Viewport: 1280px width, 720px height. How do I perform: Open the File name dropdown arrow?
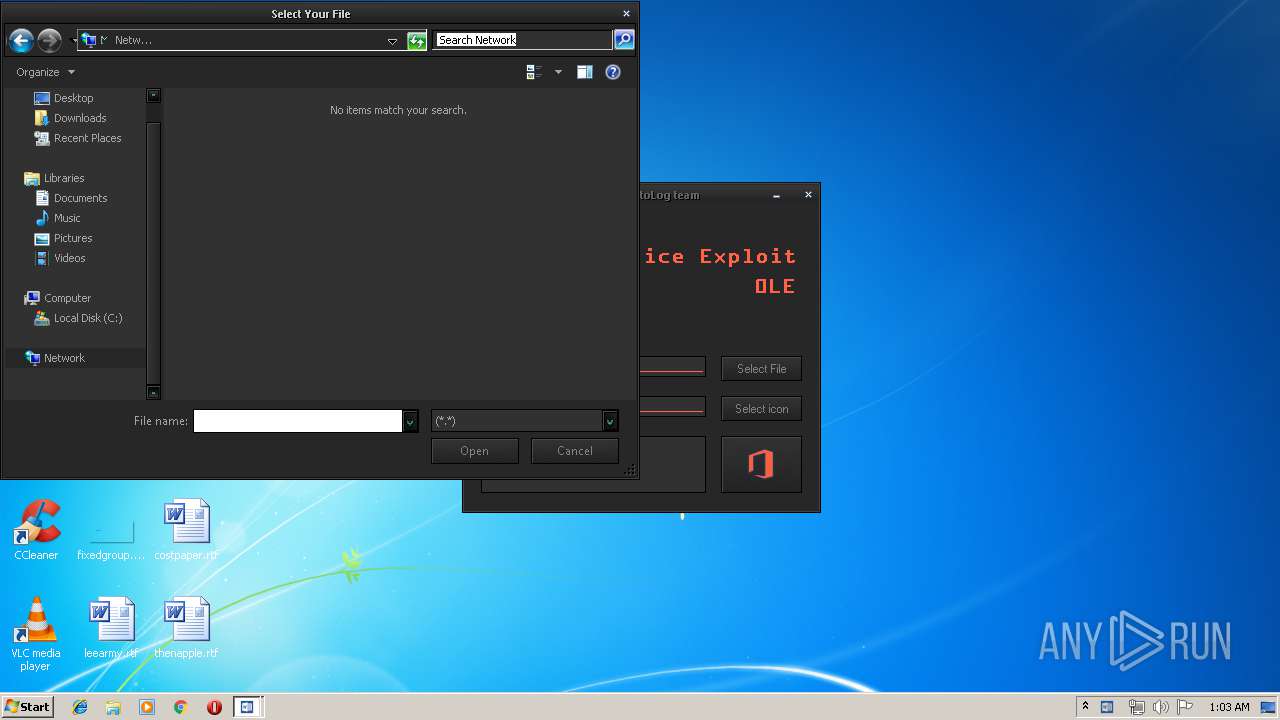click(x=410, y=421)
